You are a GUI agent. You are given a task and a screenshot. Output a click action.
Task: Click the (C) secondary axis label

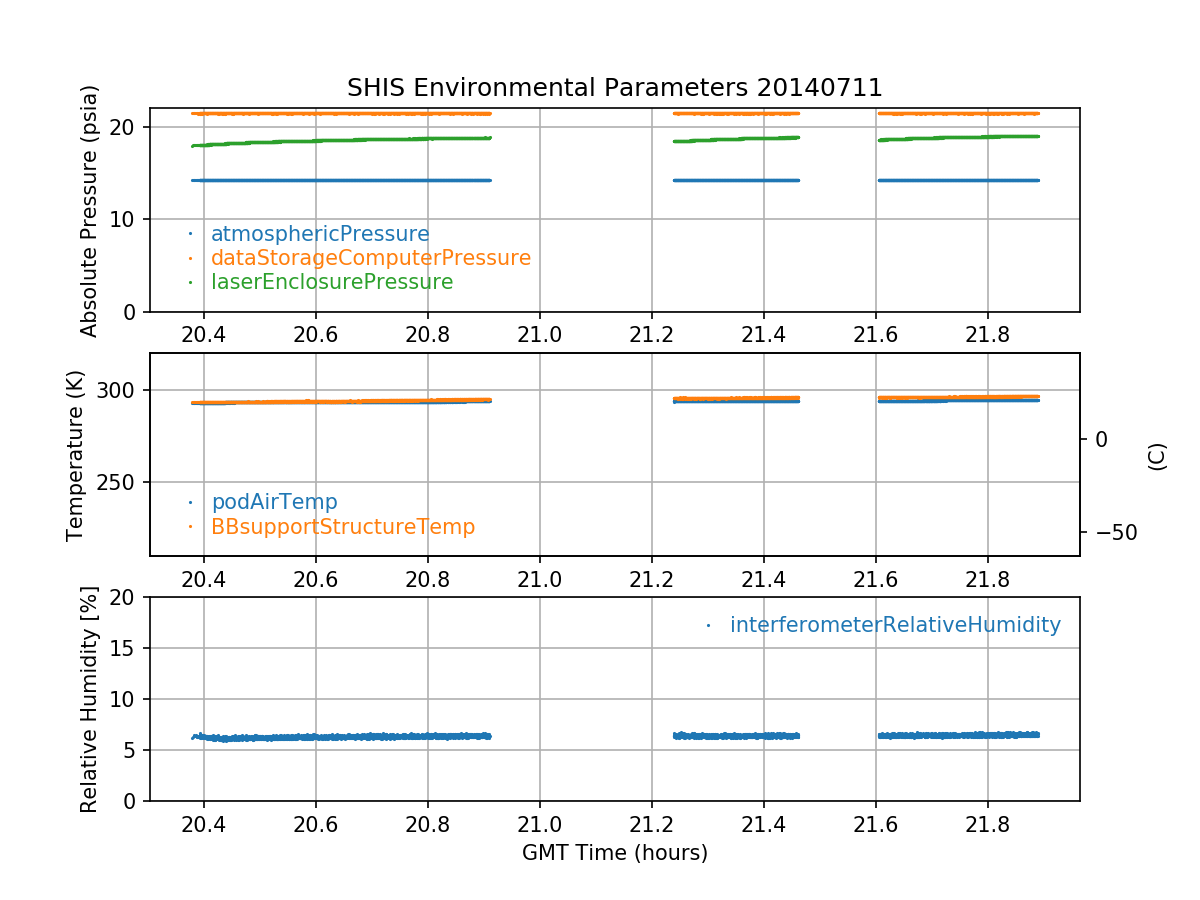point(1157,456)
